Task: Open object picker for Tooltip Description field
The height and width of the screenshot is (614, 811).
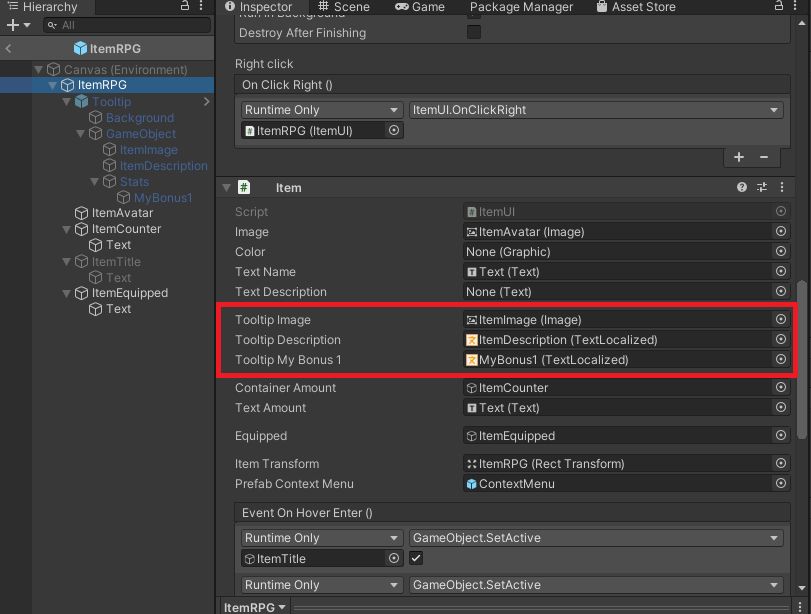Action: coord(781,339)
